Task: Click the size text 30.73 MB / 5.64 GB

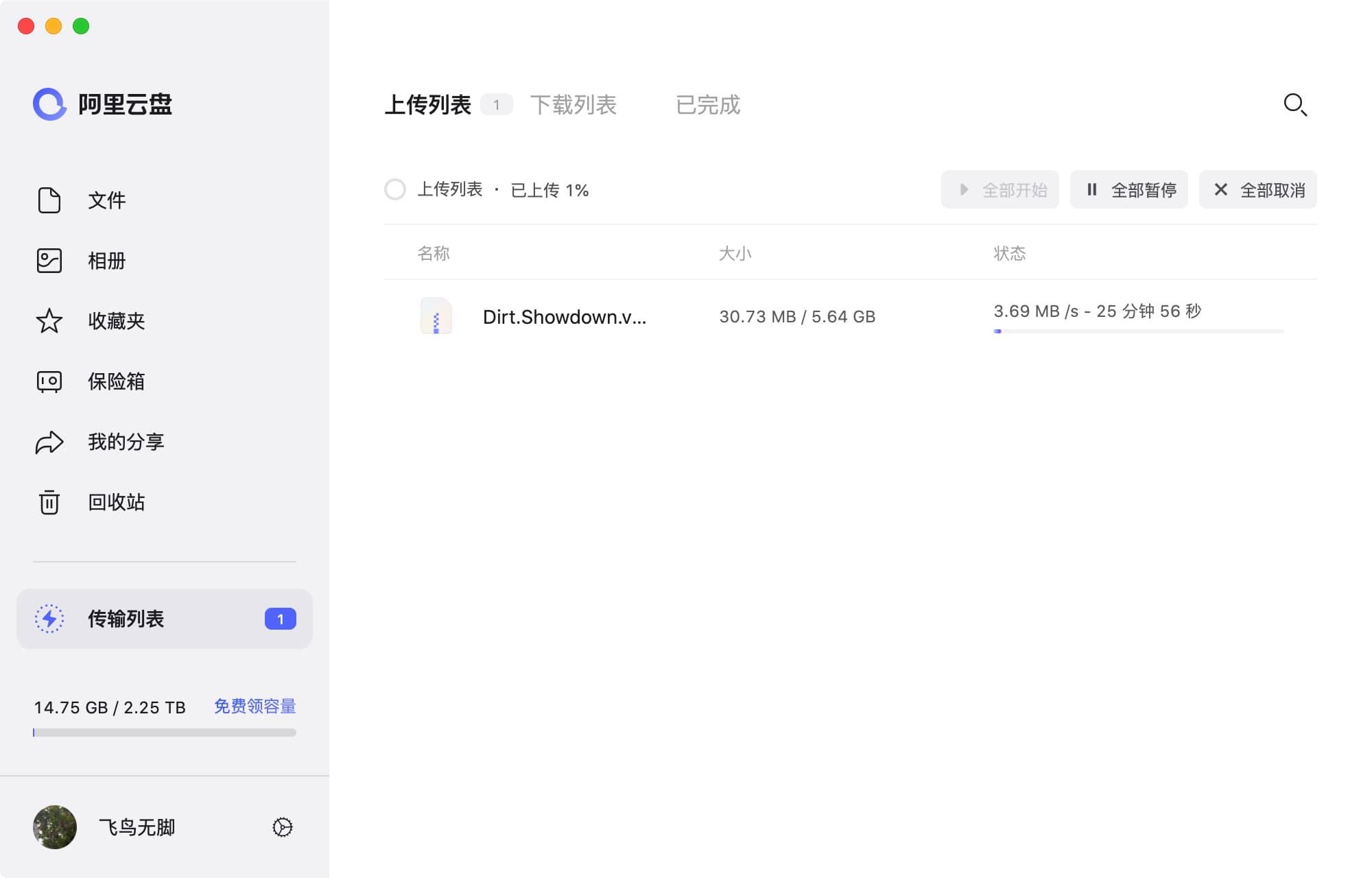Action: point(797,317)
